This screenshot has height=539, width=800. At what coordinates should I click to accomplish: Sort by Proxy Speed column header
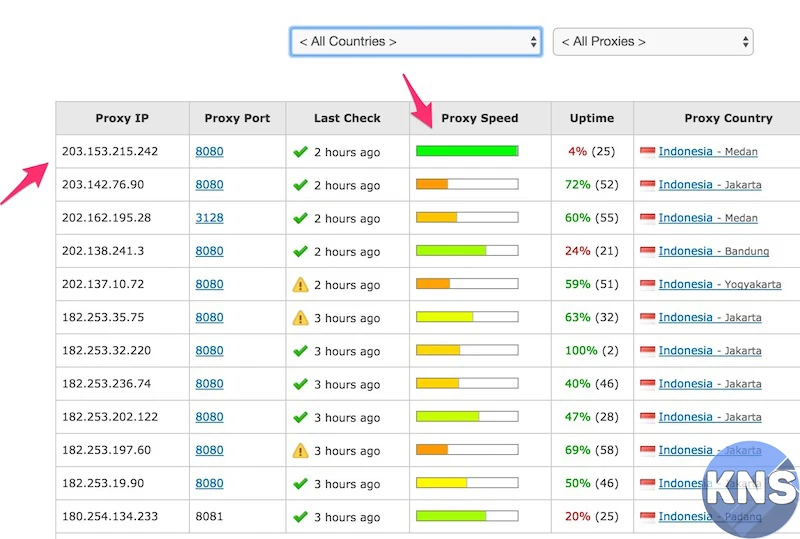[480, 118]
